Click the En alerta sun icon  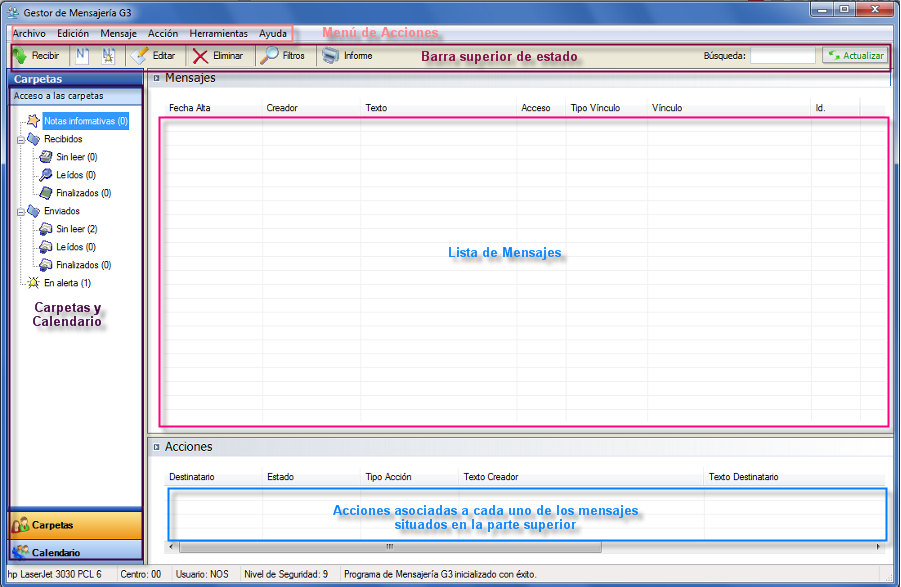pos(33,283)
